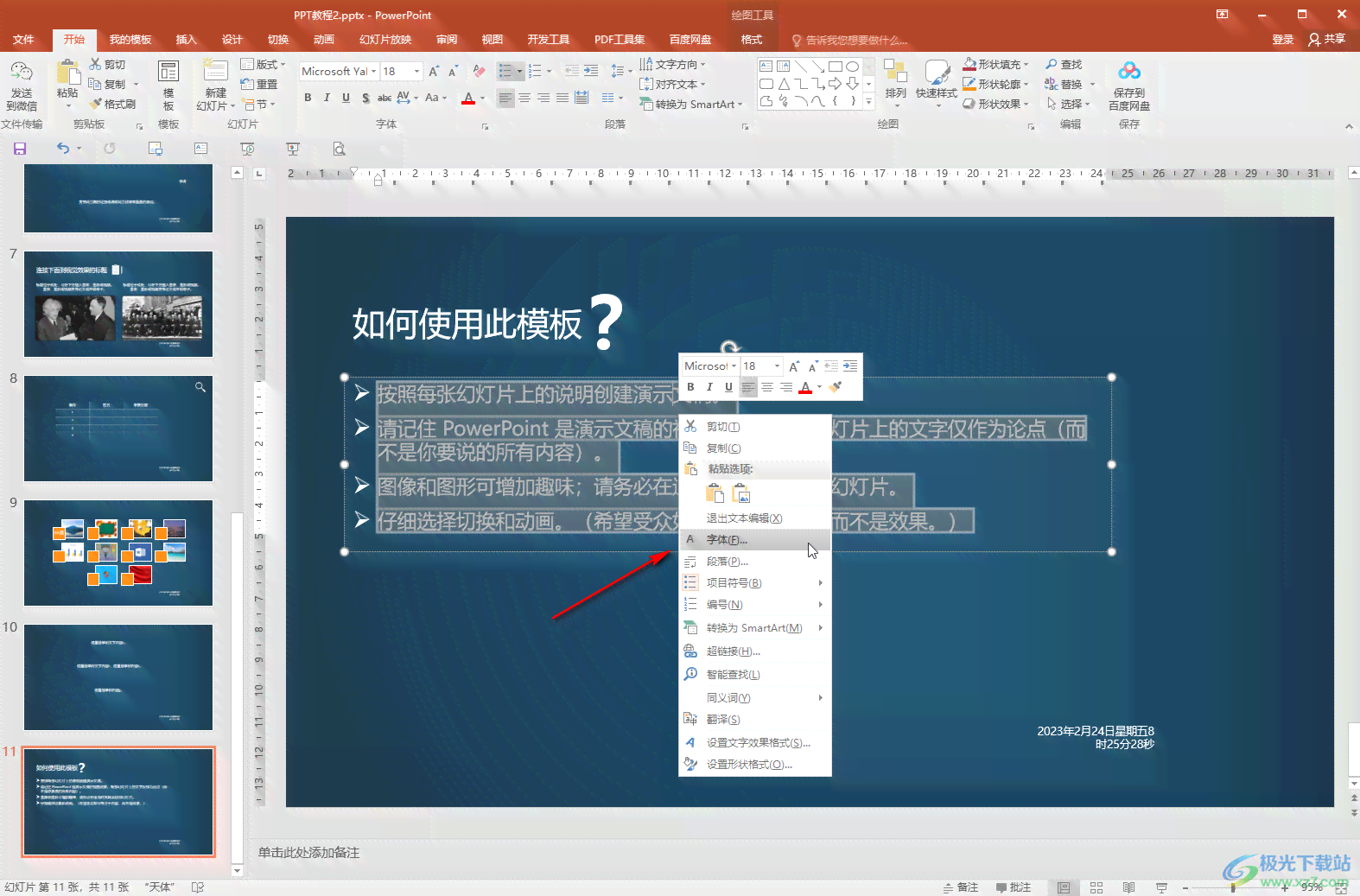
Task: Open mini toolbar font size dropdown
Action: pyautogui.click(x=777, y=366)
